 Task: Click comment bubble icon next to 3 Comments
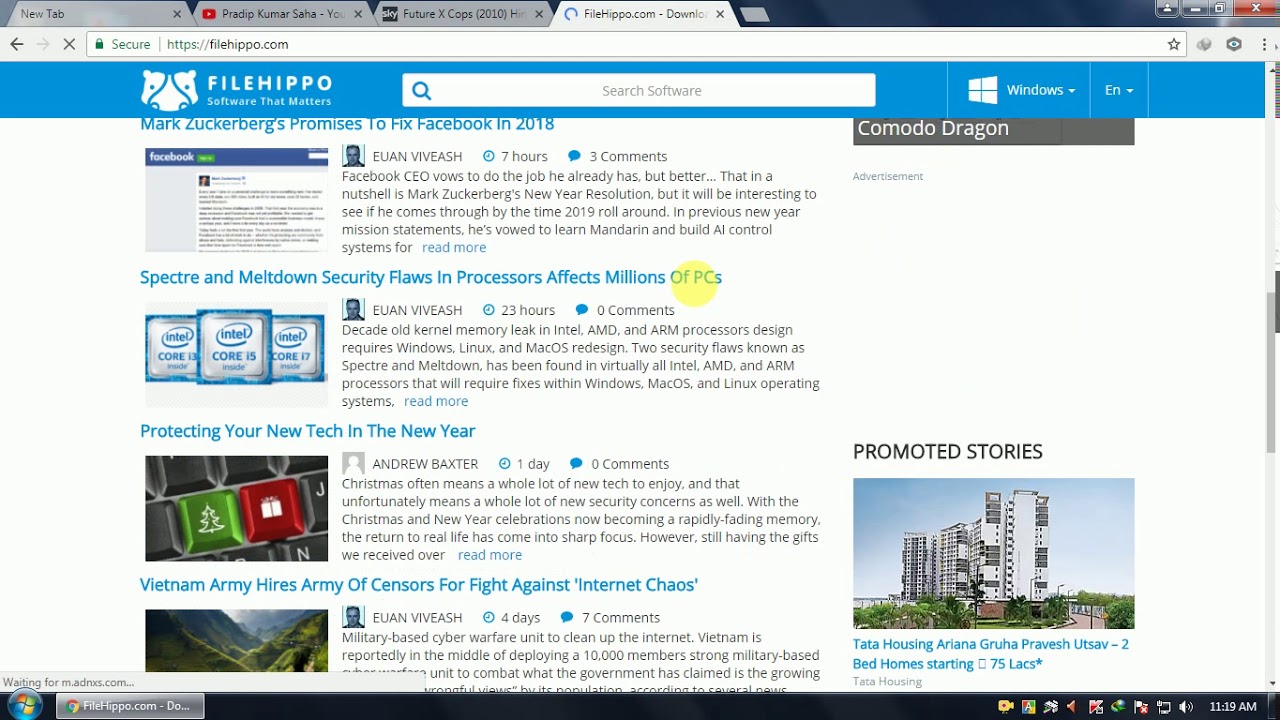click(x=574, y=156)
